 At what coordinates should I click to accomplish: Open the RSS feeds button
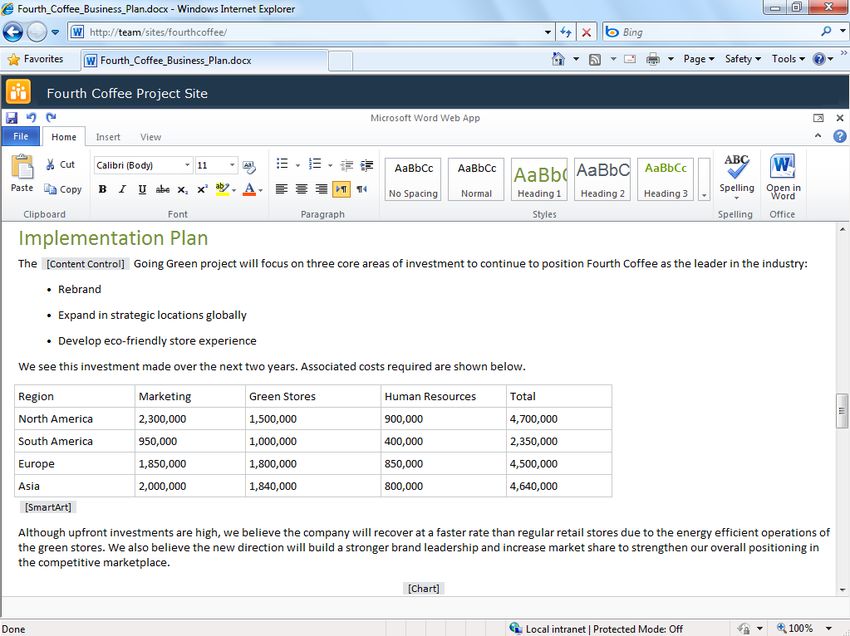click(x=595, y=59)
